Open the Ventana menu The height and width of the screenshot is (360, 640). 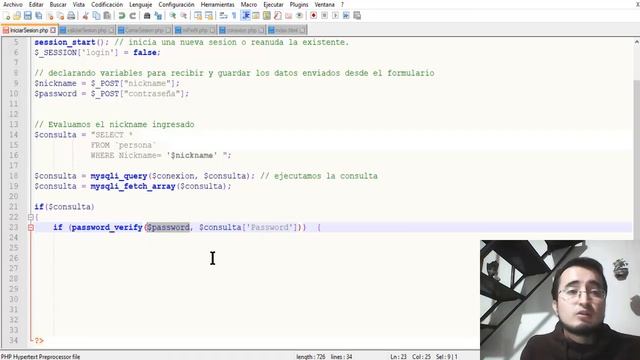click(324, 4)
